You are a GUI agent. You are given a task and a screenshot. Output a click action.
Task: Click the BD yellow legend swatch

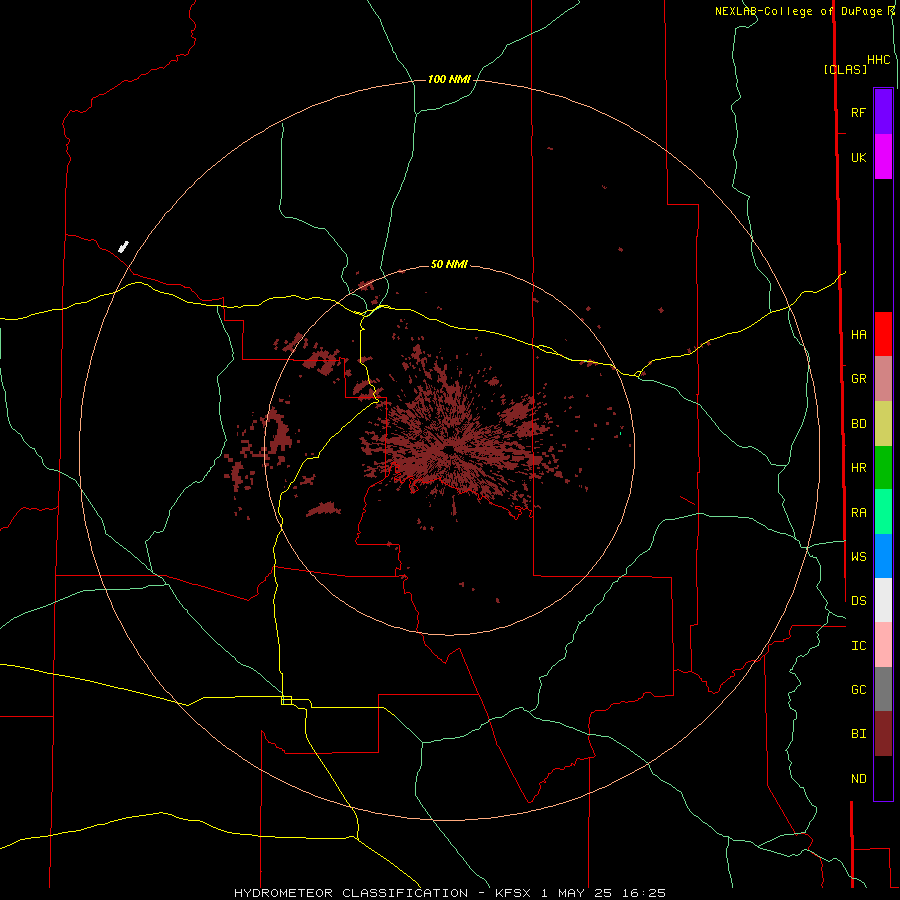point(883,424)
